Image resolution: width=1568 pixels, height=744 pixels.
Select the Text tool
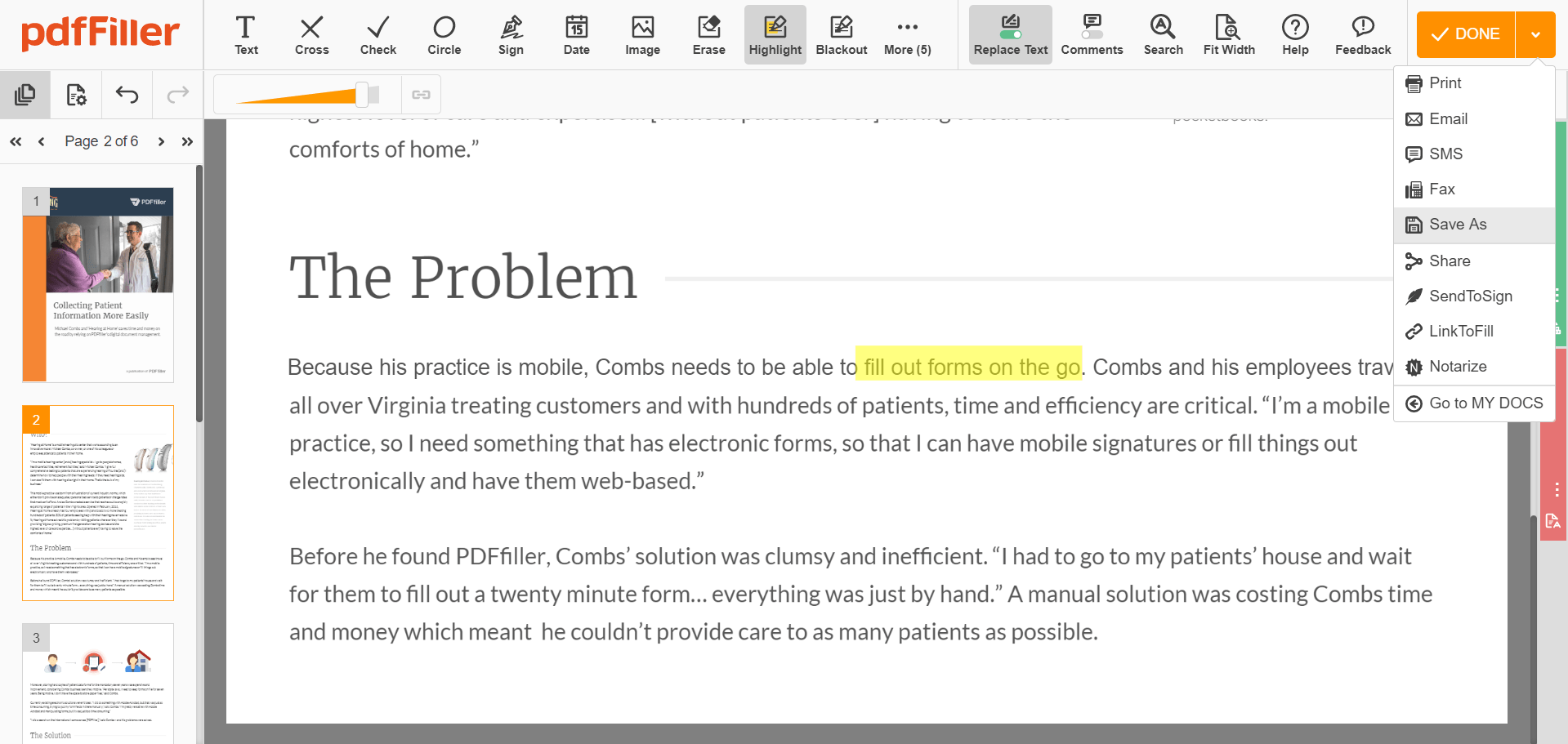(246, 34)
